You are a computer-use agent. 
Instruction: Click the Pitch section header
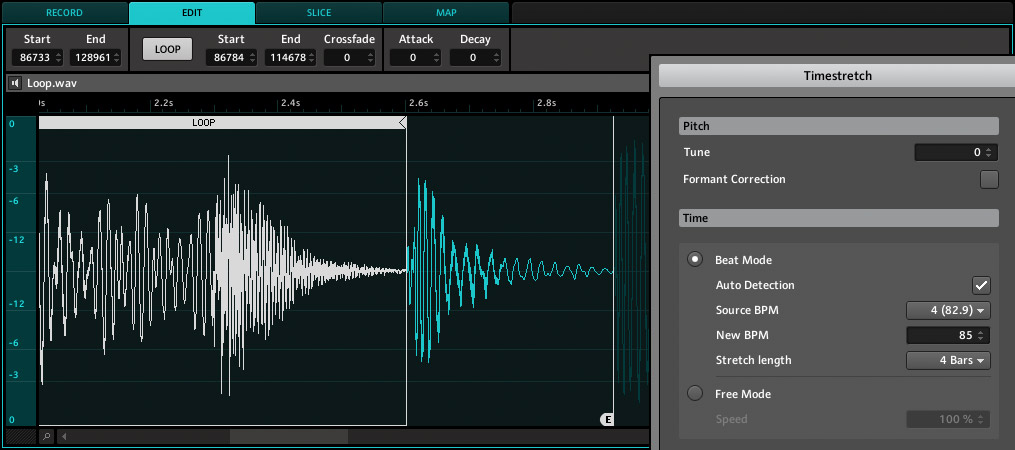[839, 126]
